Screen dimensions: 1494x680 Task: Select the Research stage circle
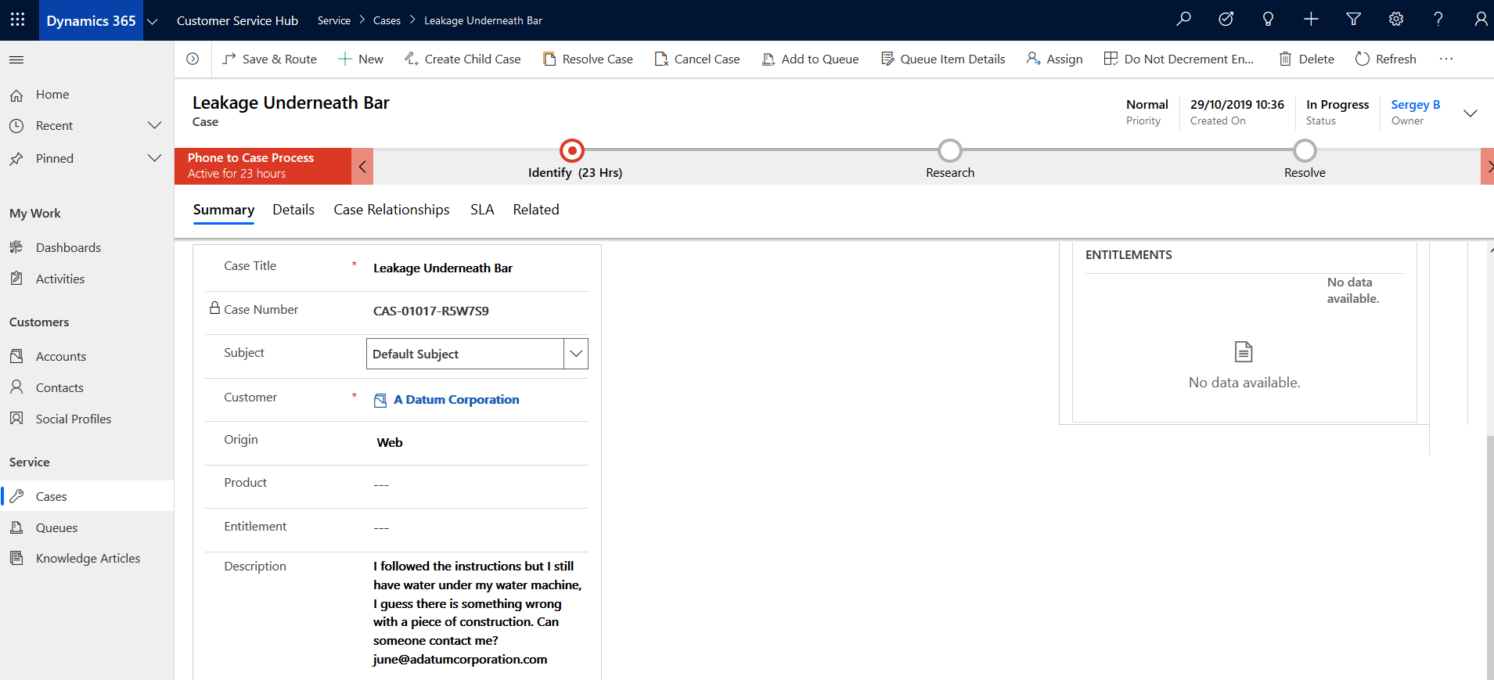(950, 151)
